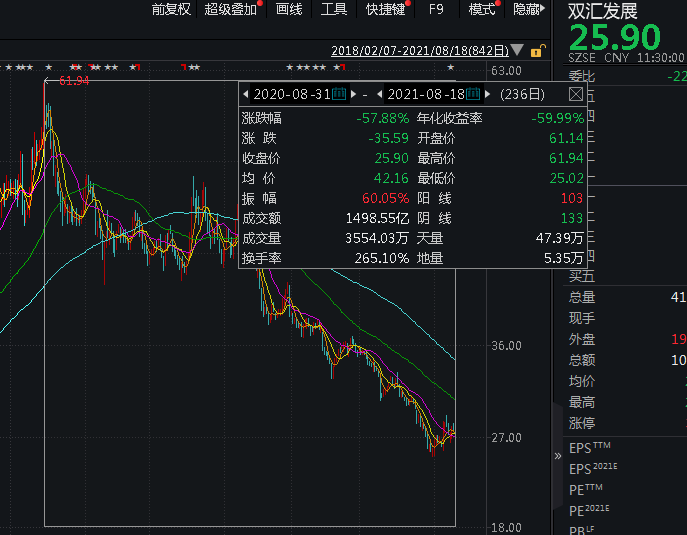Viewport: 687px width, 535px height.
Task: Step start date forward with right arrow
Action: [x=353, y=94]
